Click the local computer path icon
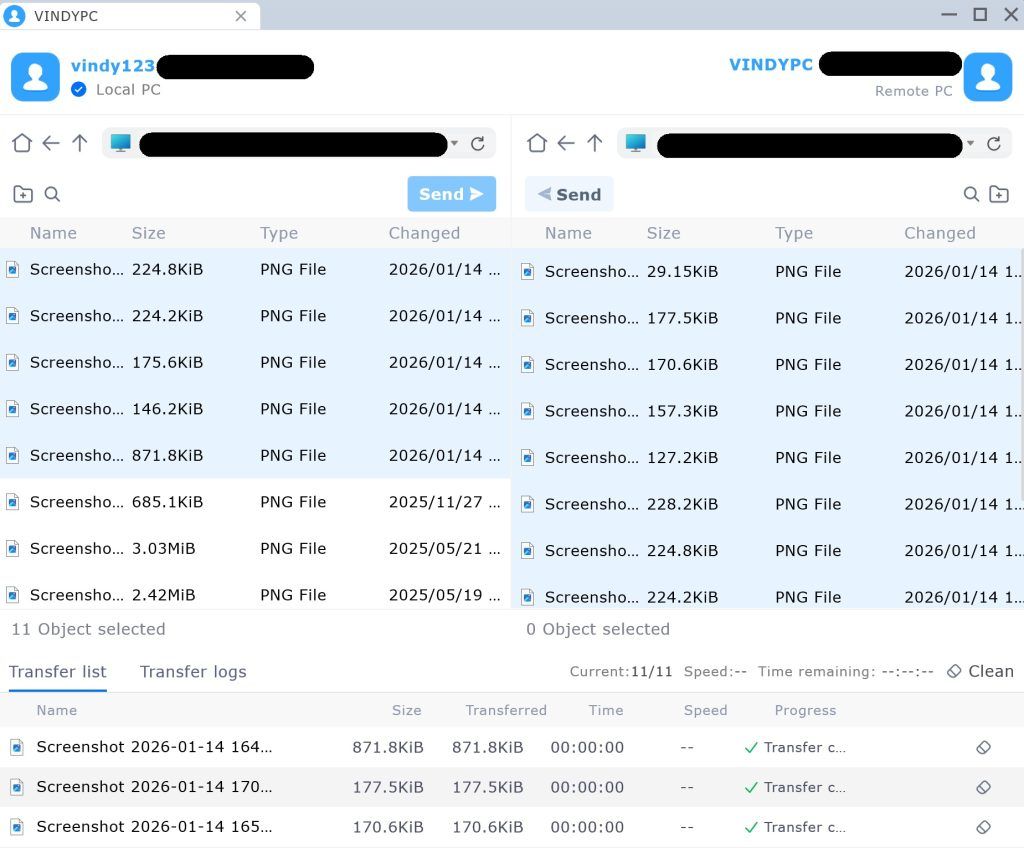Screen dimensions: 1024x848 tap(120, 143)
